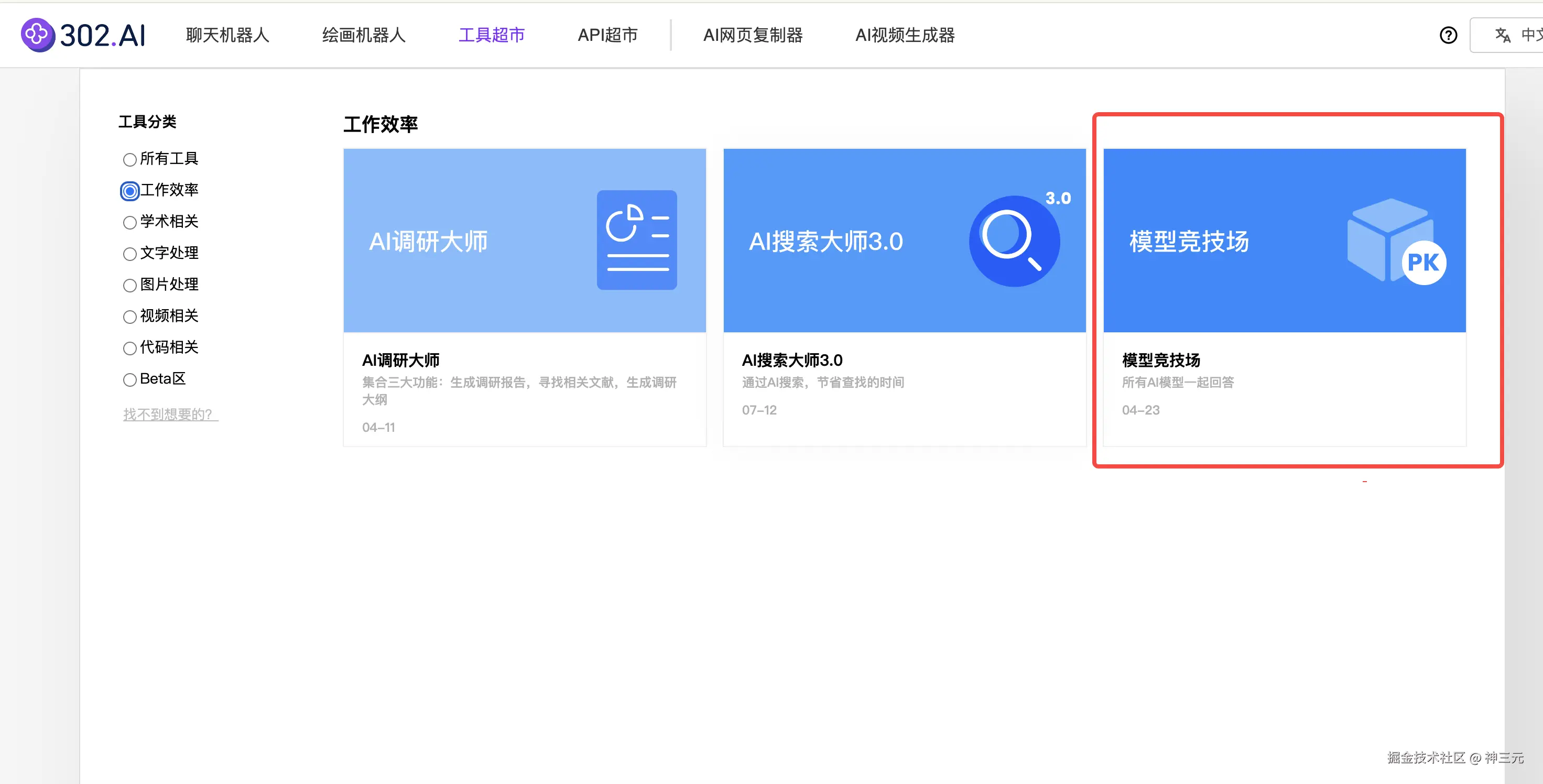
Task: Select the 工作效率 radio option
Action: pyautogui.click(x=130, y=191)
